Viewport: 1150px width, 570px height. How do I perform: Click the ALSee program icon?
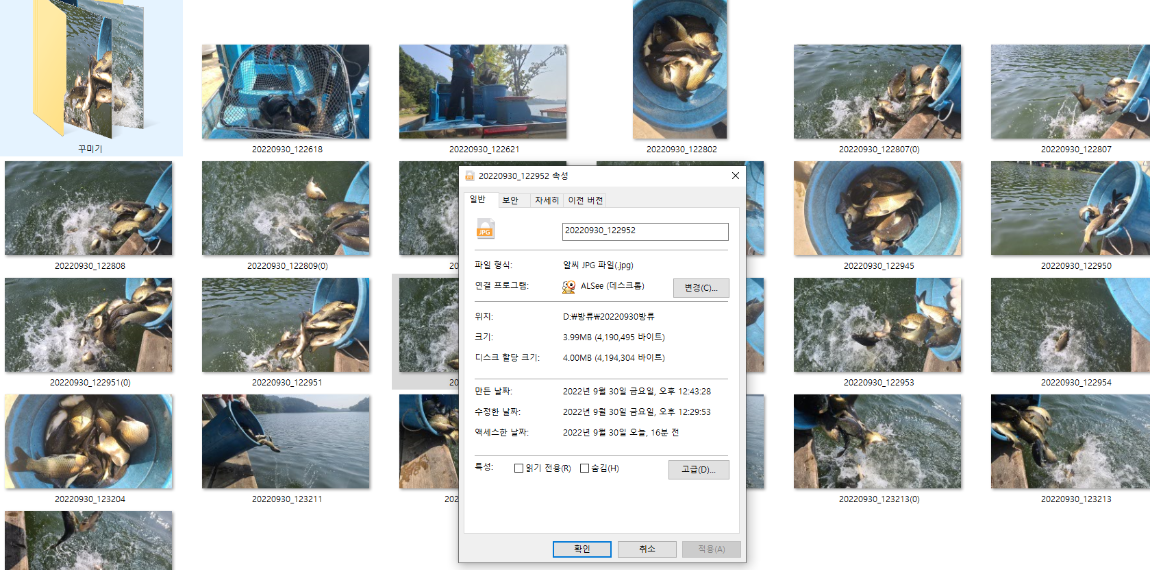(x=568, y=287)
